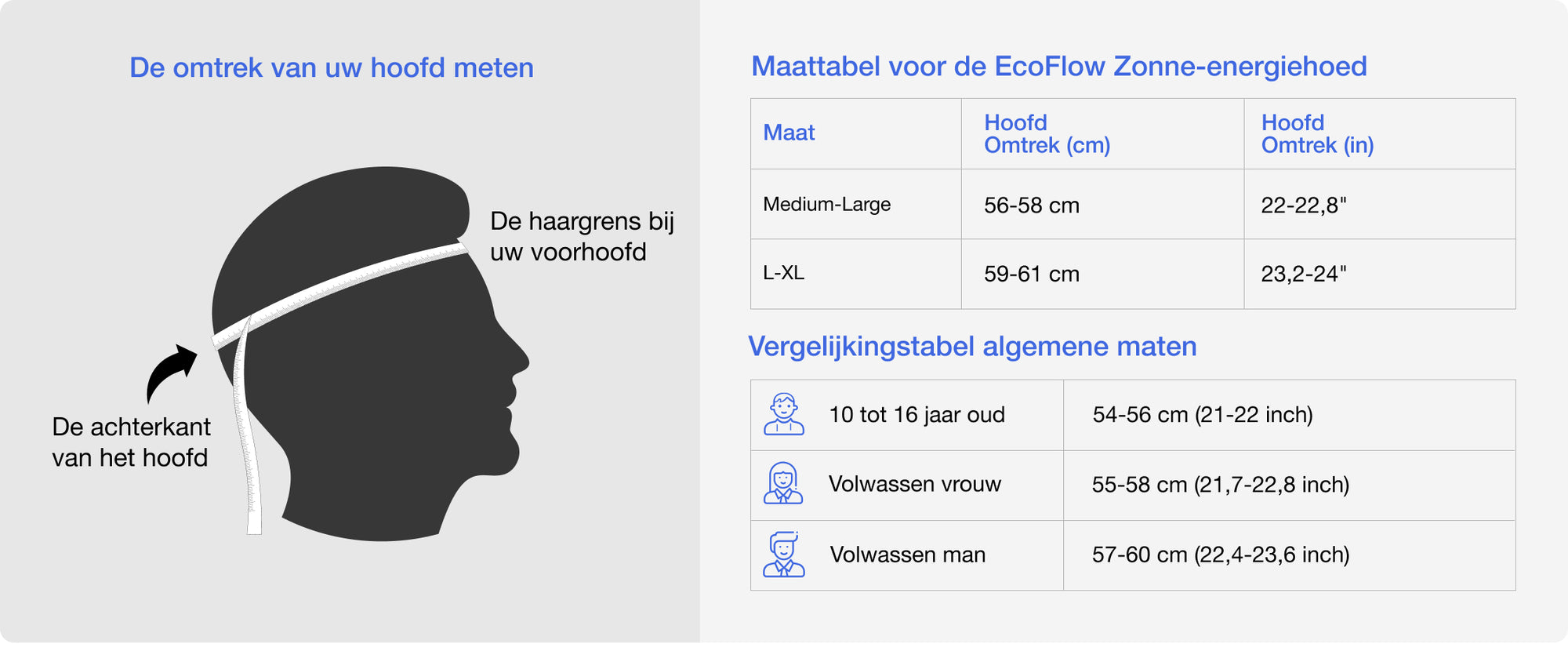Image resolution: width=1568 pixels, height=651 pixels.
Task: Click the "Maat" column header
Action: (789, 133)
